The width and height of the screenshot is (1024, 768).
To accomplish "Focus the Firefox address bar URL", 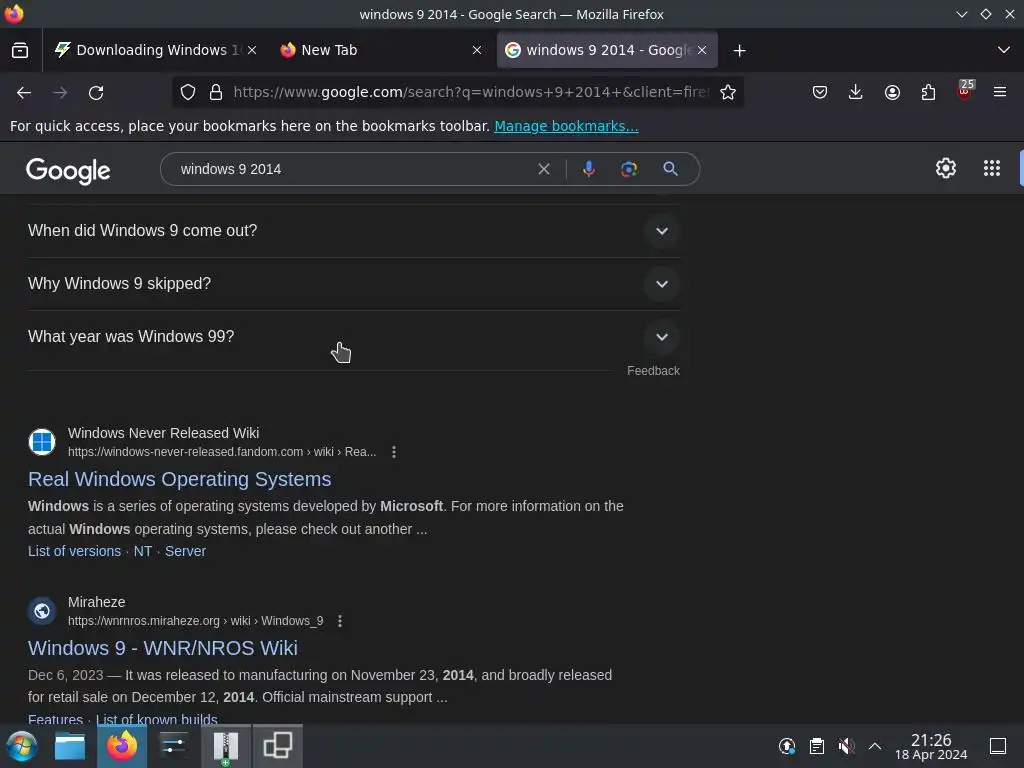I will [470, 92].
